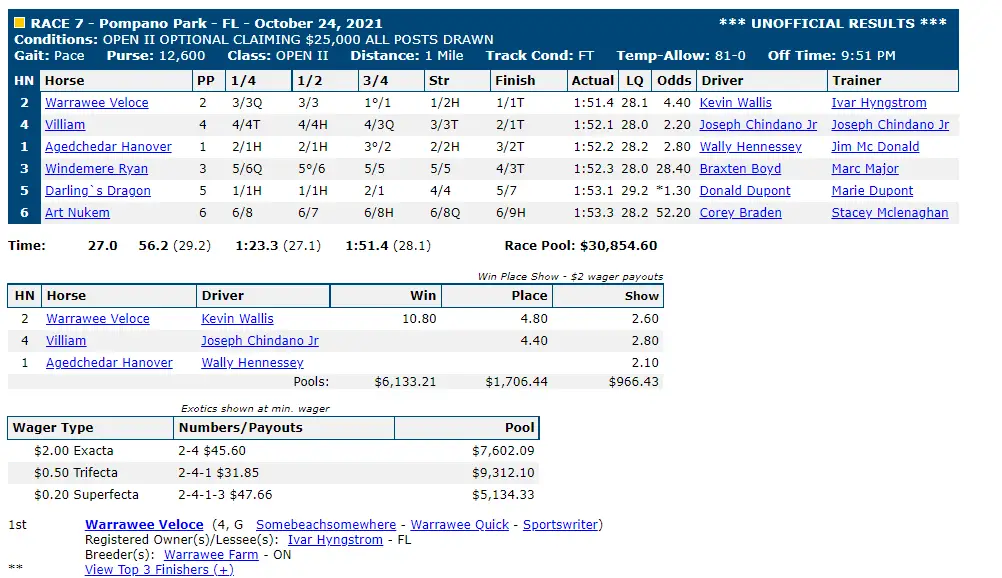Open driver Donald Dupont link
The height and width of the screenshot is (578, 1002).
coord(745,191)
